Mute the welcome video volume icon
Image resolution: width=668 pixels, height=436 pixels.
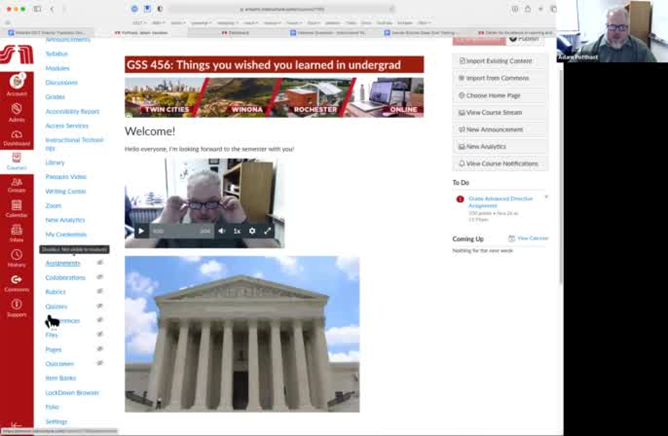click(x=222, y=231)
